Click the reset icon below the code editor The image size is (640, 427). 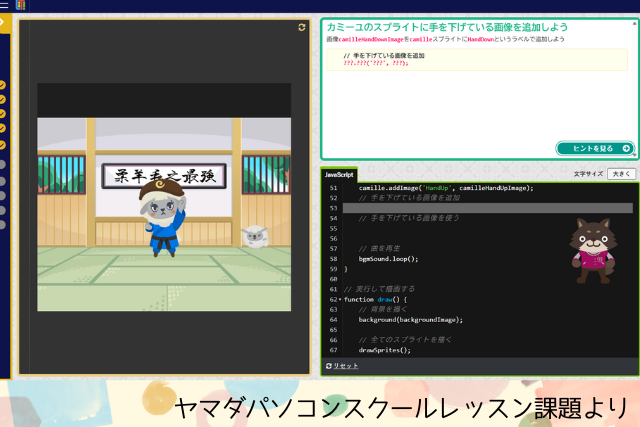click(329, 366)
